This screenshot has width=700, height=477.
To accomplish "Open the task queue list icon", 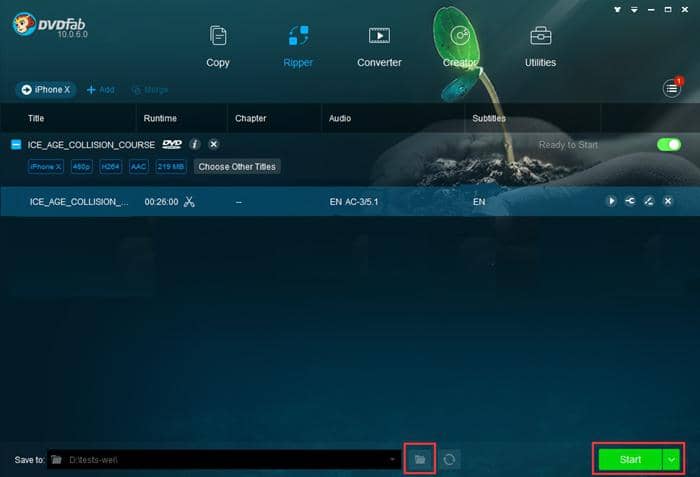I will (x=671, y=88).
